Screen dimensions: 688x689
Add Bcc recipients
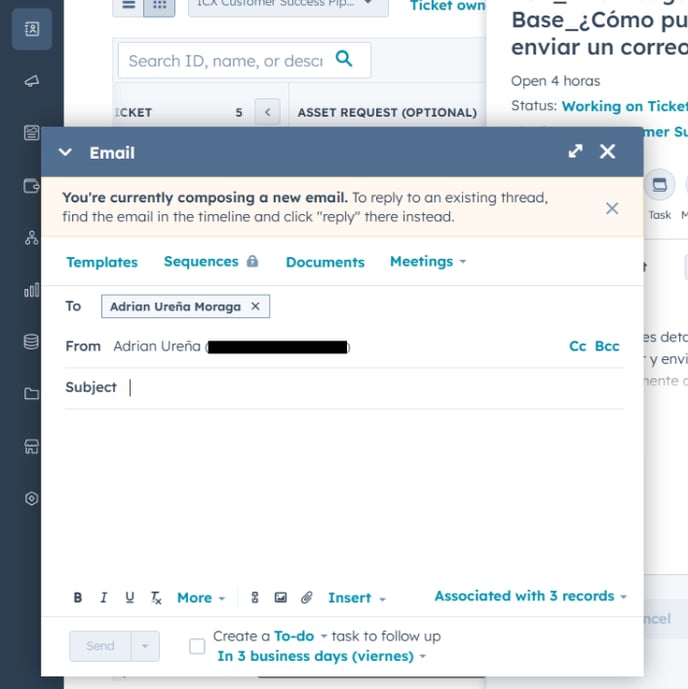click(x=607, y=346)
